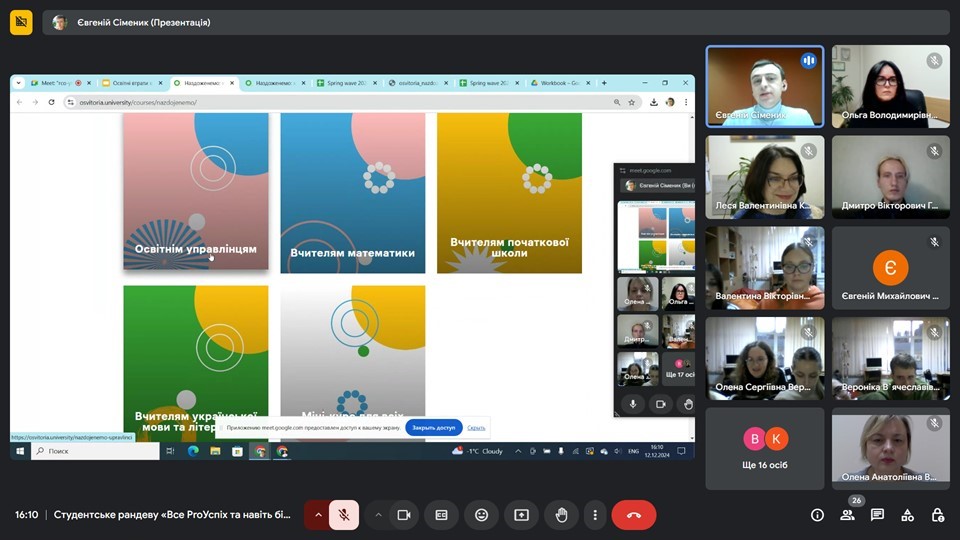Open the 'Вчителям математики' course card

point(352,192)
